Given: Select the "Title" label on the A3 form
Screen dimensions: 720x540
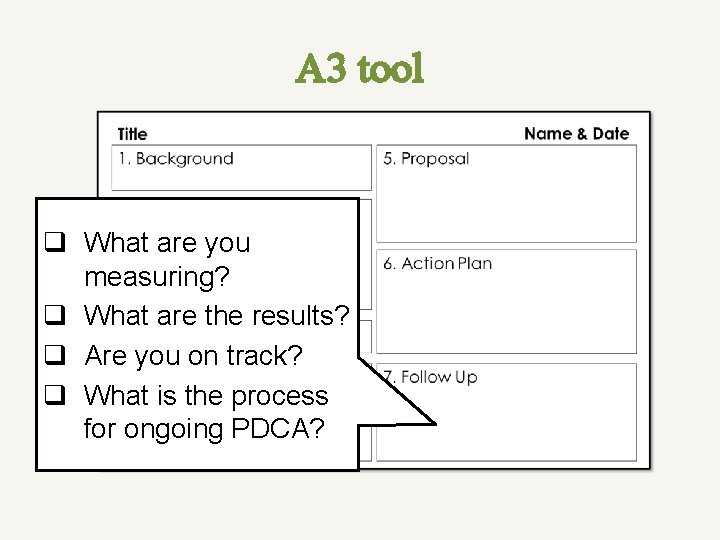Looking at the screenshot, I should (132, 134).
